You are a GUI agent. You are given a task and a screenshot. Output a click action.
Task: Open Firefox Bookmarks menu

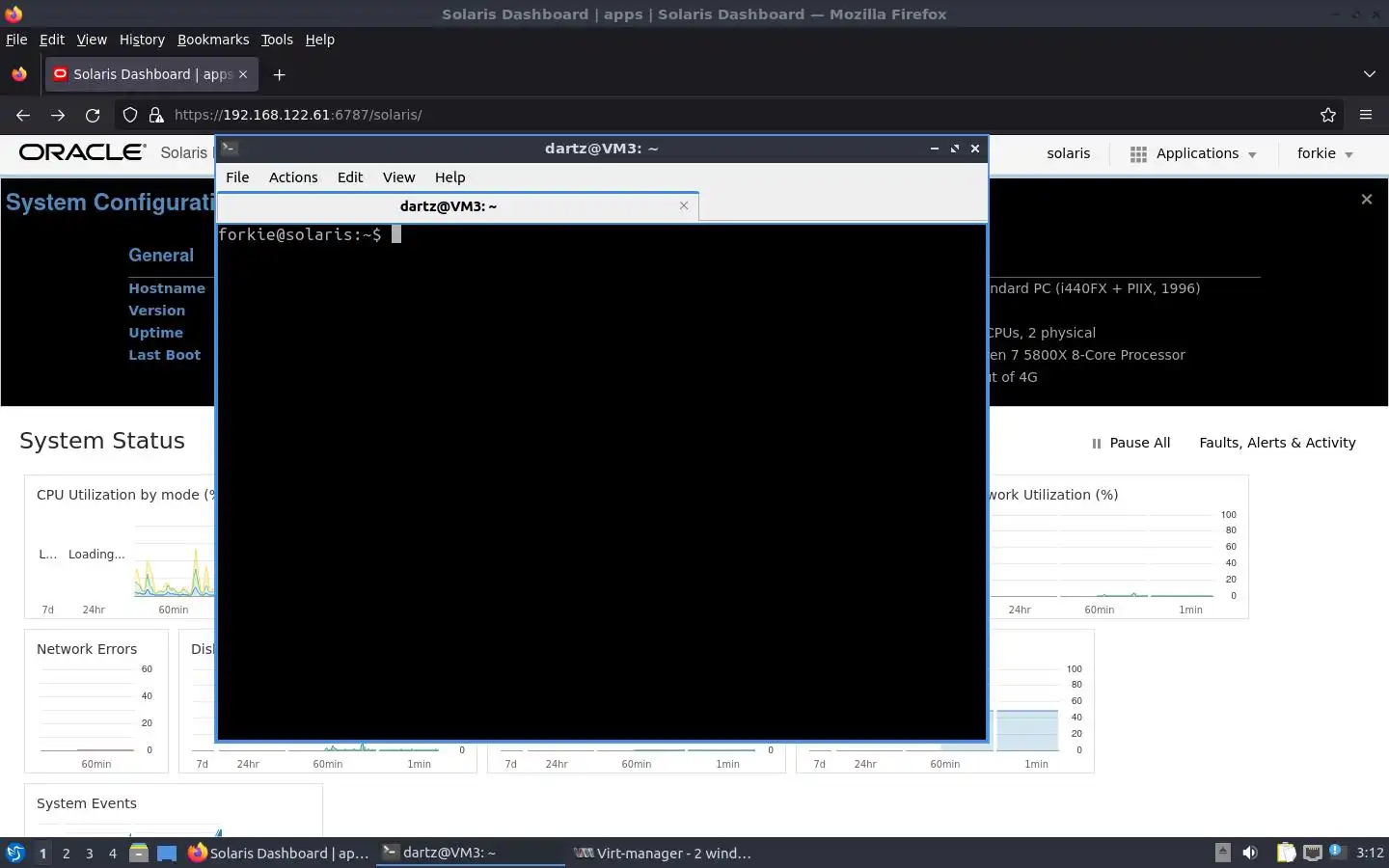pos(213,40)
